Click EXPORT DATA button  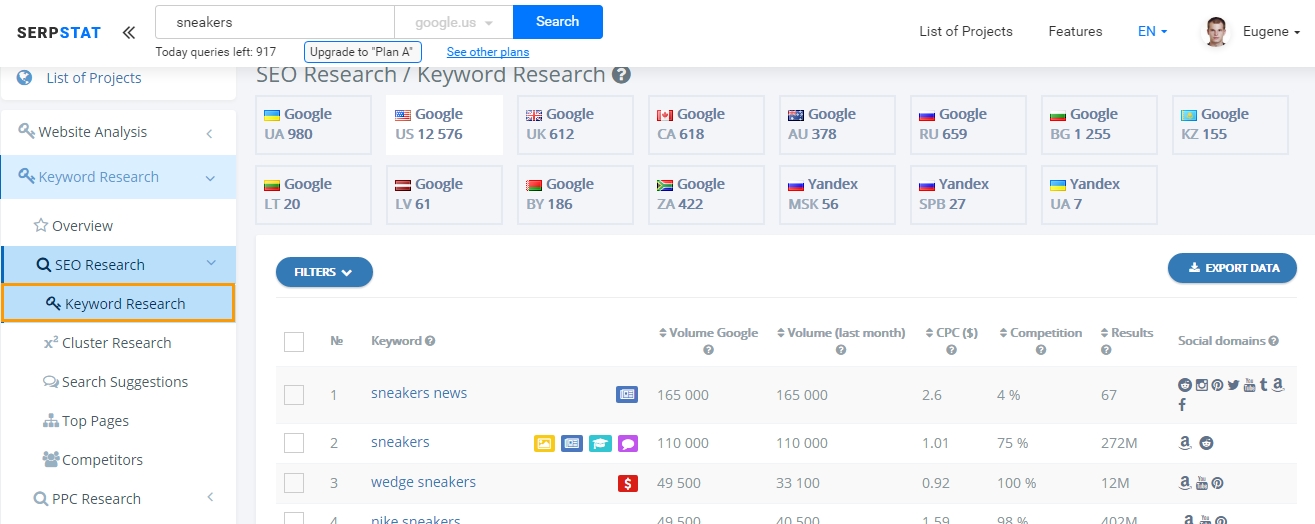pos(1232,268)
